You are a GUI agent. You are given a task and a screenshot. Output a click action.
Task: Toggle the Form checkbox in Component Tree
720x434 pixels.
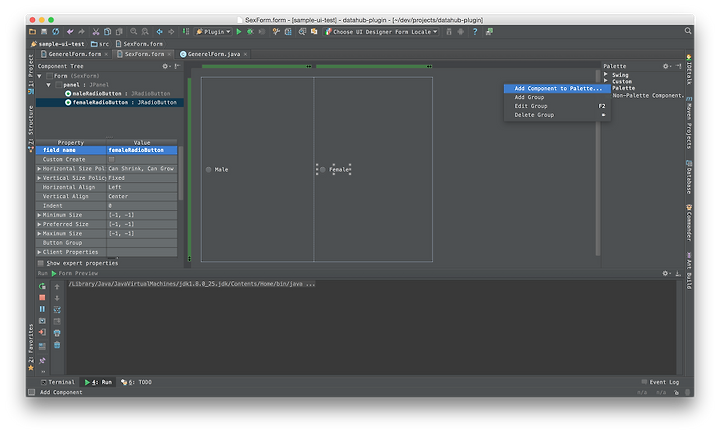[49, 76]
